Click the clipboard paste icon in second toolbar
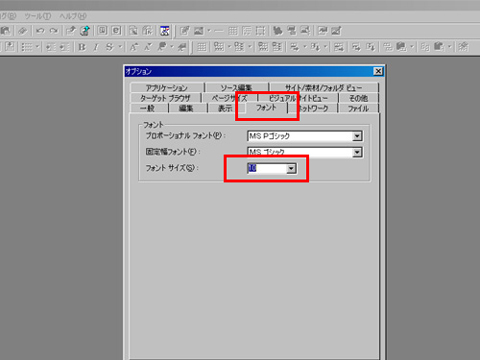Screen dimensions: 480x360 point(439,47)
